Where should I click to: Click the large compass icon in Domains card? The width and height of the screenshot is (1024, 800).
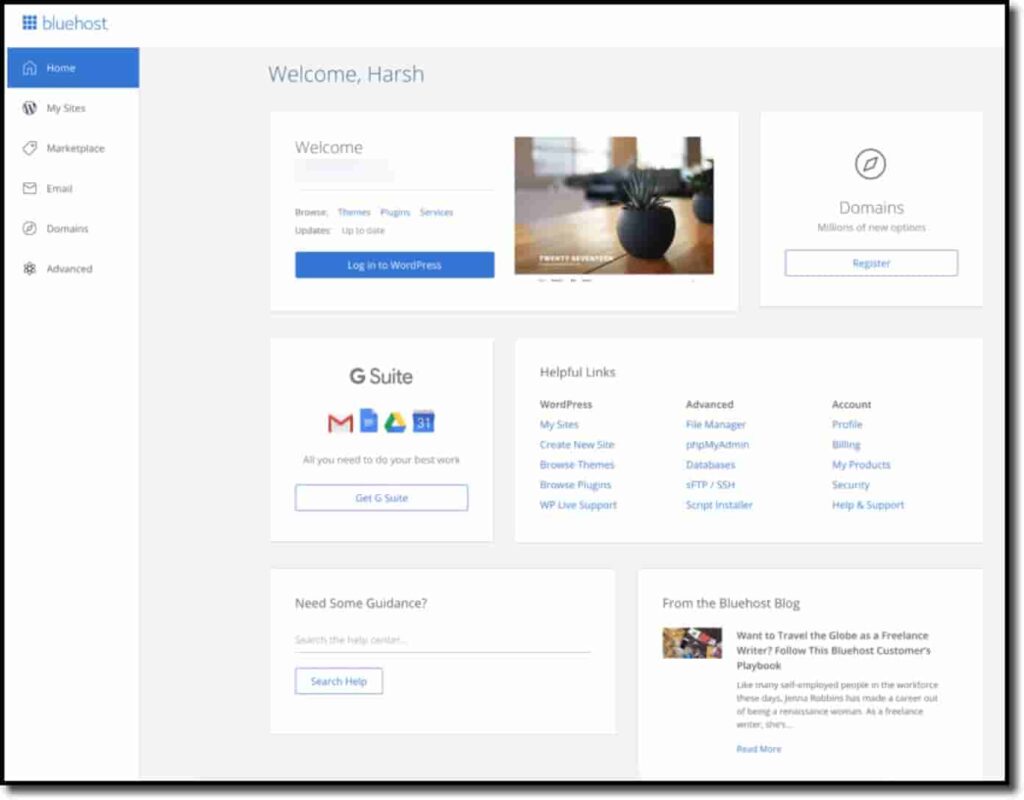tap(871, 164)
